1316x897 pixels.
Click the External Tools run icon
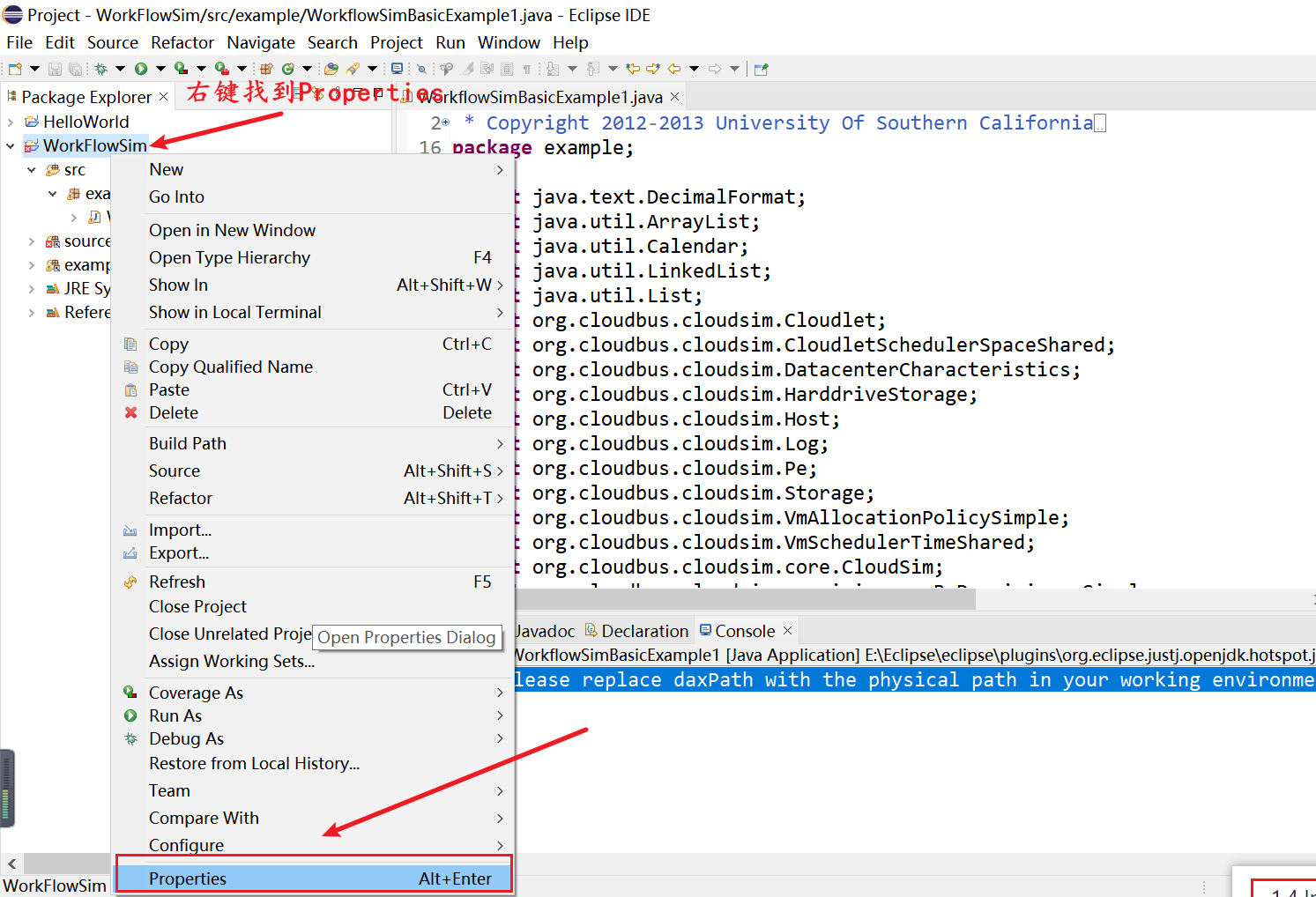(x=222, y=69)
